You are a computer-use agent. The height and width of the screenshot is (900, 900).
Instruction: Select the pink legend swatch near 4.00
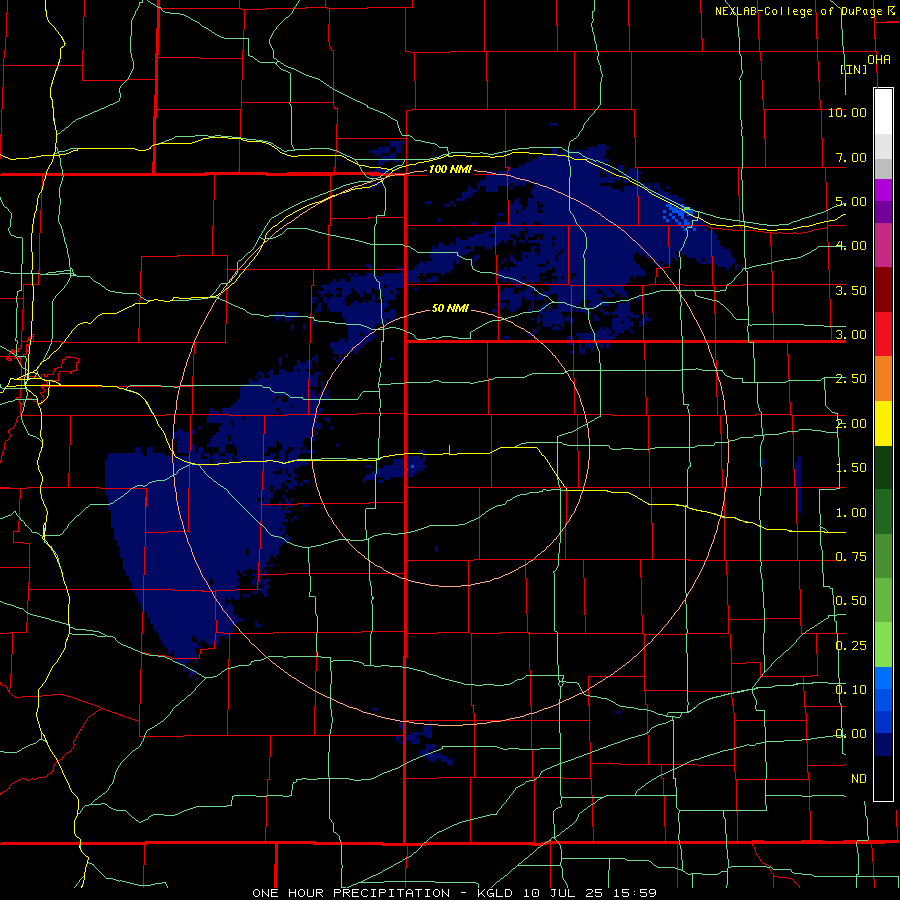[883, 245]
